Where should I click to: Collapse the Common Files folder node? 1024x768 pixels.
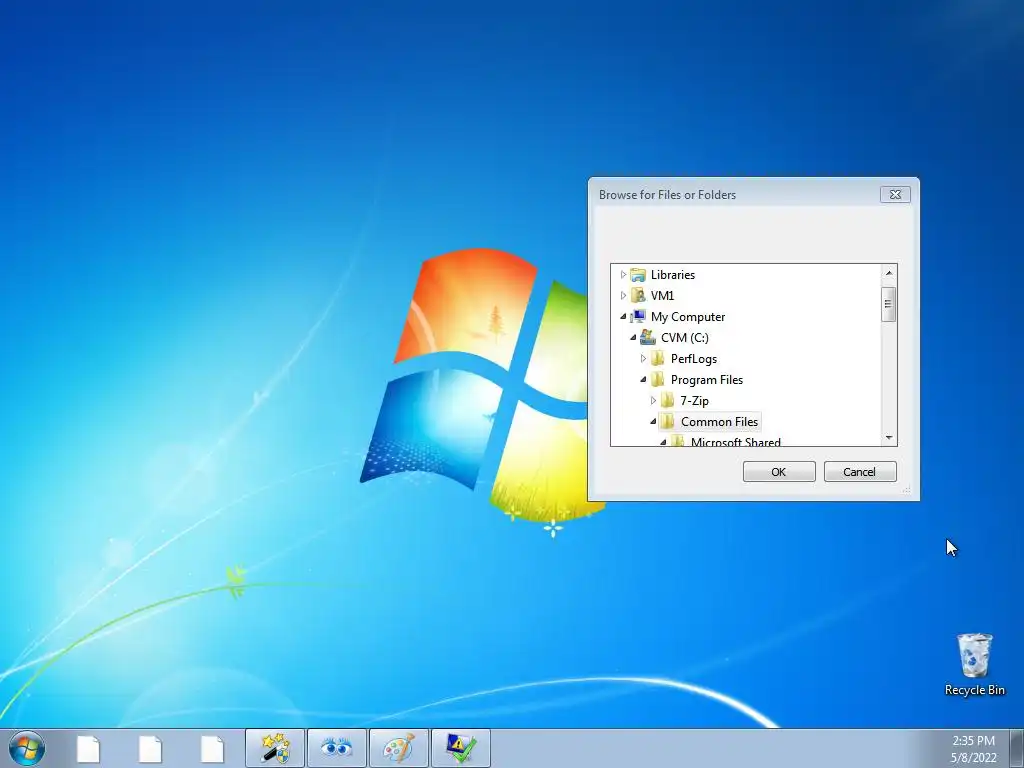pos(653,421)
